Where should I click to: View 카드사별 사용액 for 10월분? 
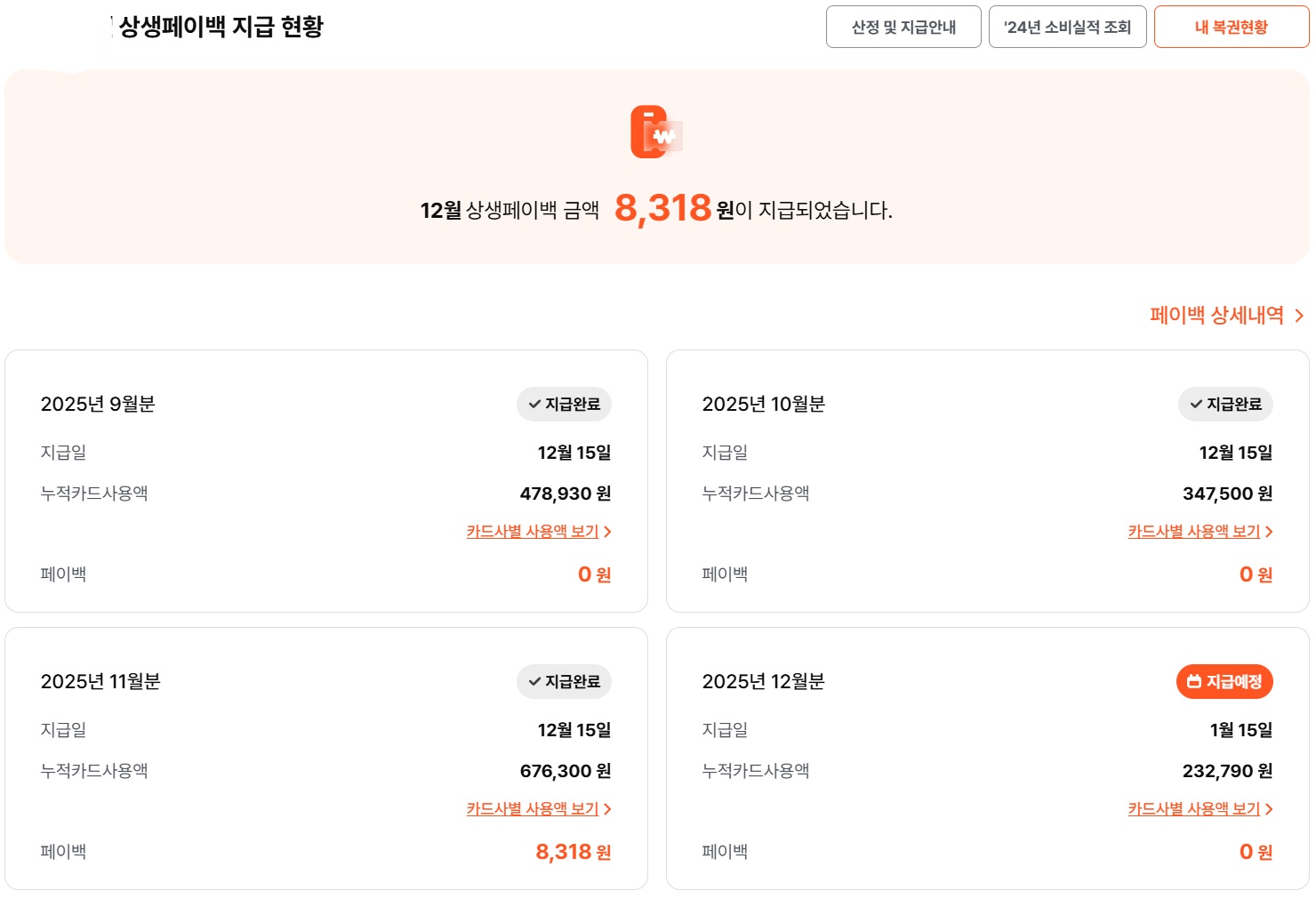click(1194, 532)
